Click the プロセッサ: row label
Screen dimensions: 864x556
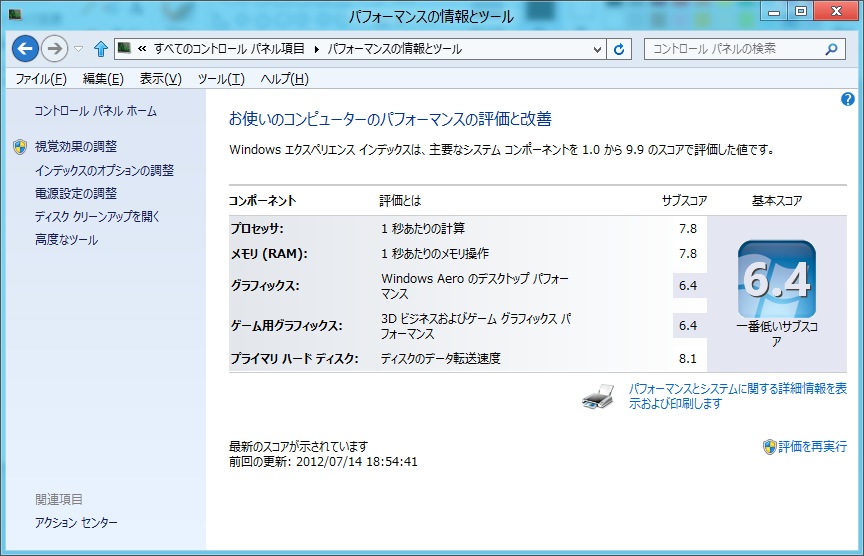[257, 229]
